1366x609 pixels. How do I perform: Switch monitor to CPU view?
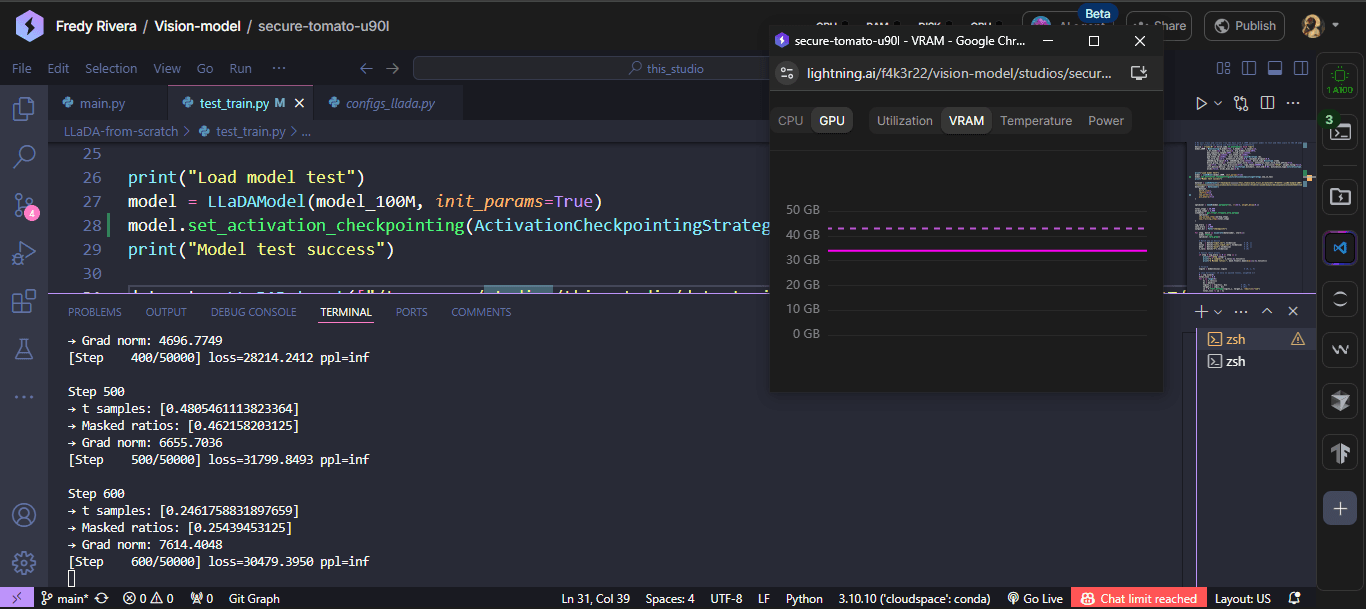coord(790,121)
